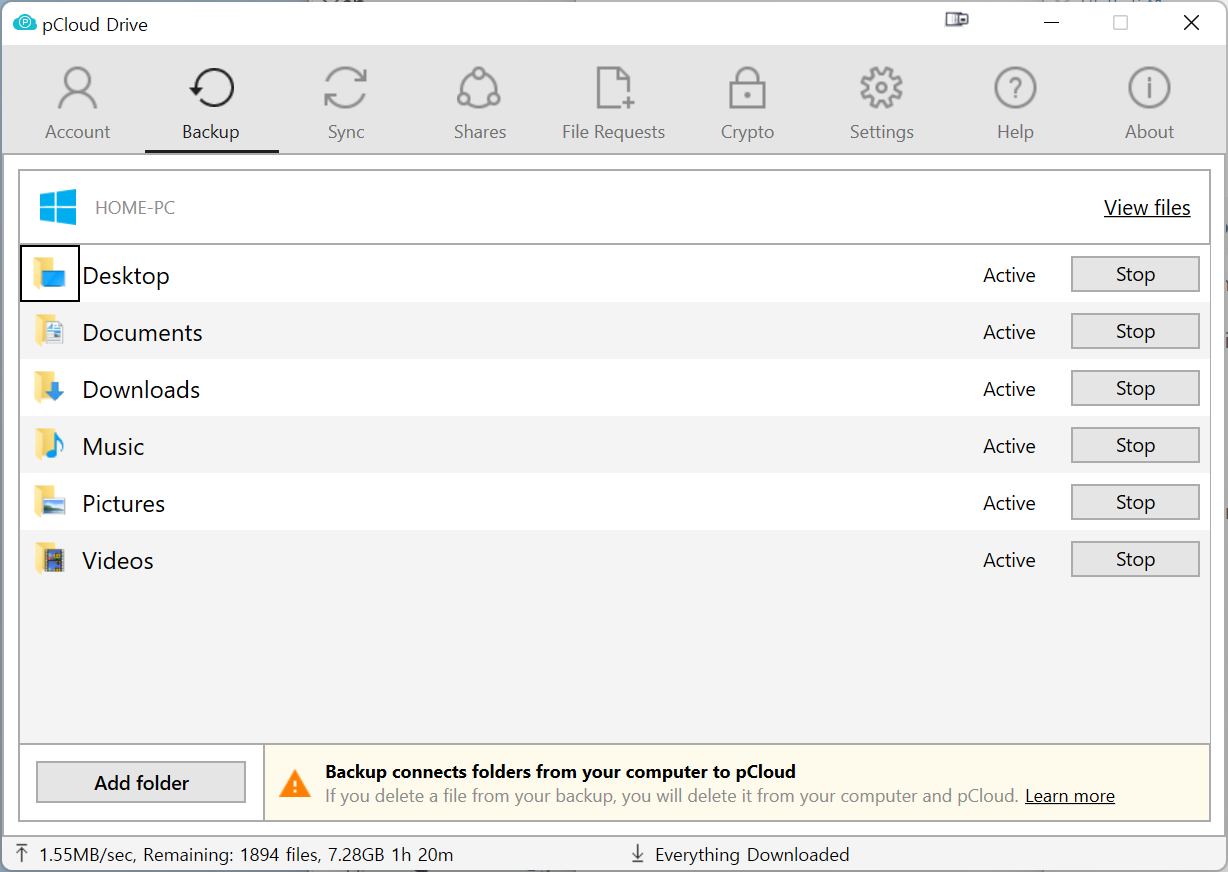1228x872 pixels.
Task: Switch to the Shares tab label
Action: [x=480, y=132]
